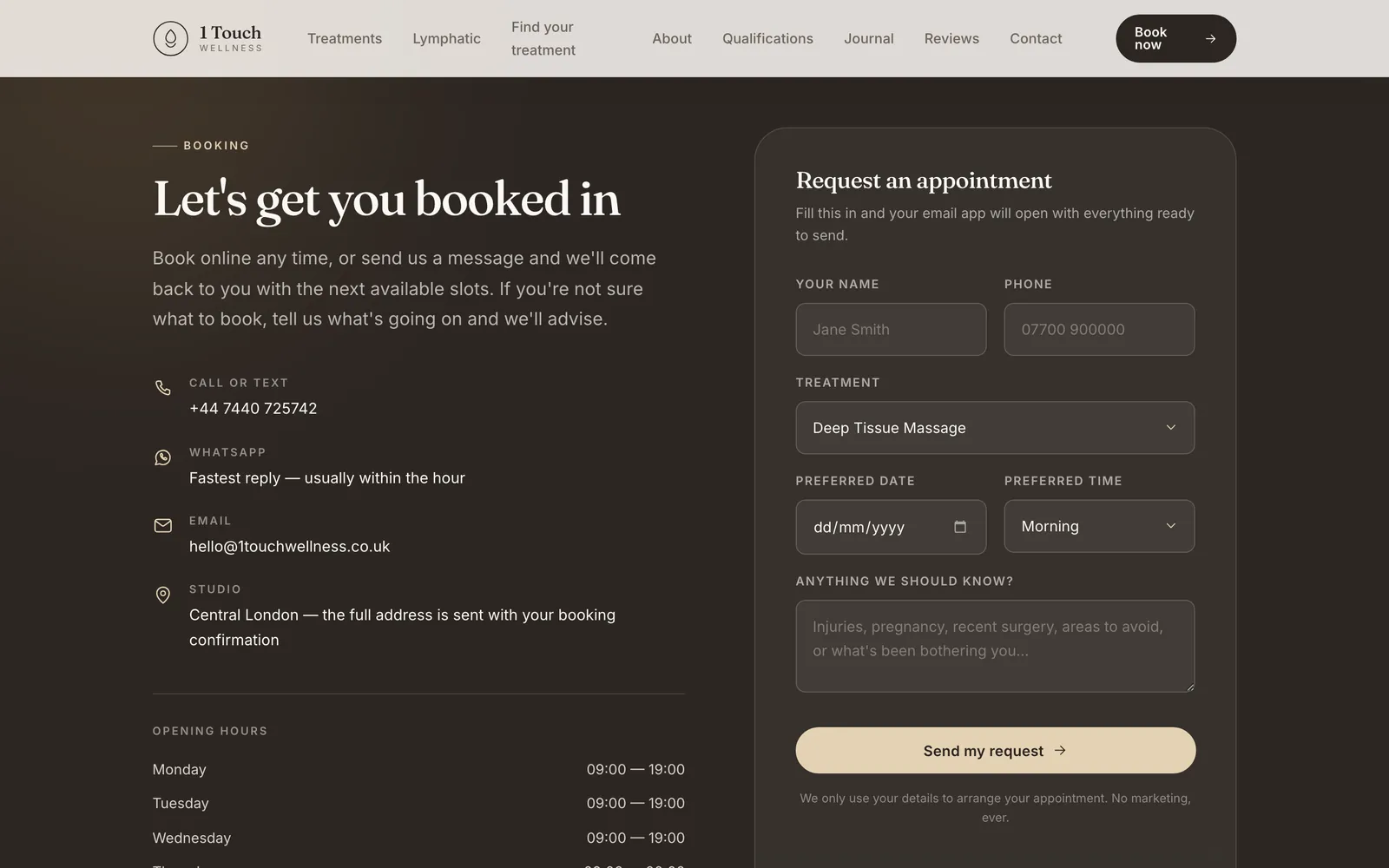Click the envelope icon beside Email

[162, 525]
